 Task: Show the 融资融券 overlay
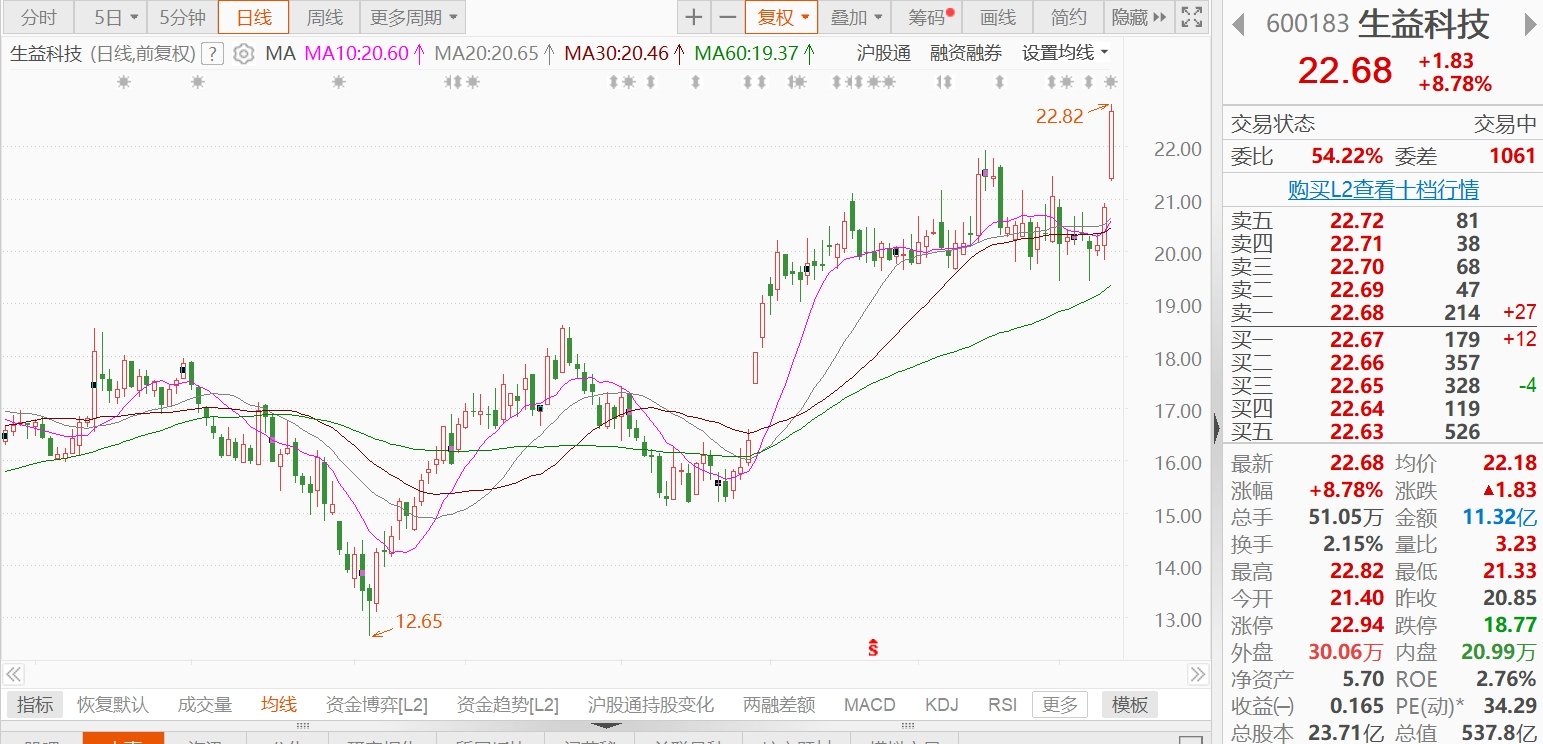coord(965,53)
